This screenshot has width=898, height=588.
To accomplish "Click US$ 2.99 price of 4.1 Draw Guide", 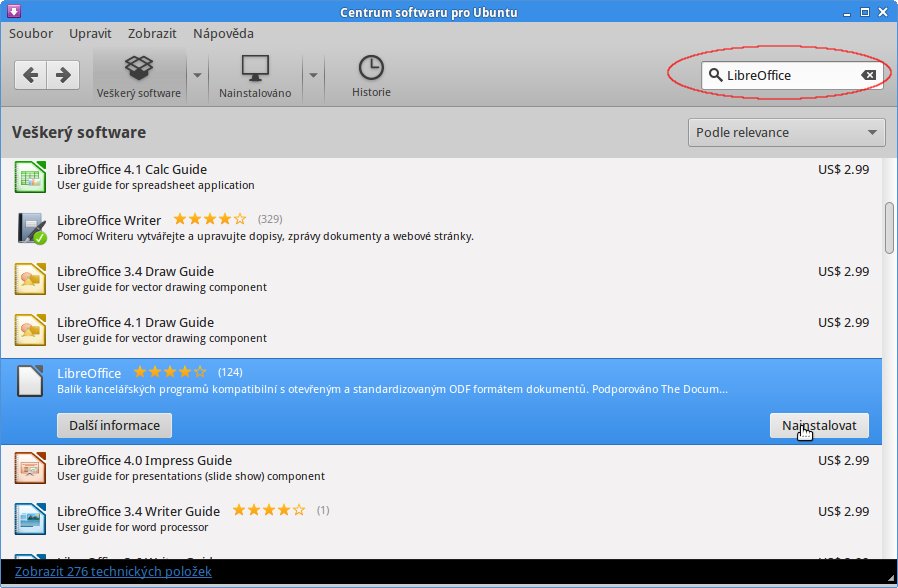I will [844, 322].
